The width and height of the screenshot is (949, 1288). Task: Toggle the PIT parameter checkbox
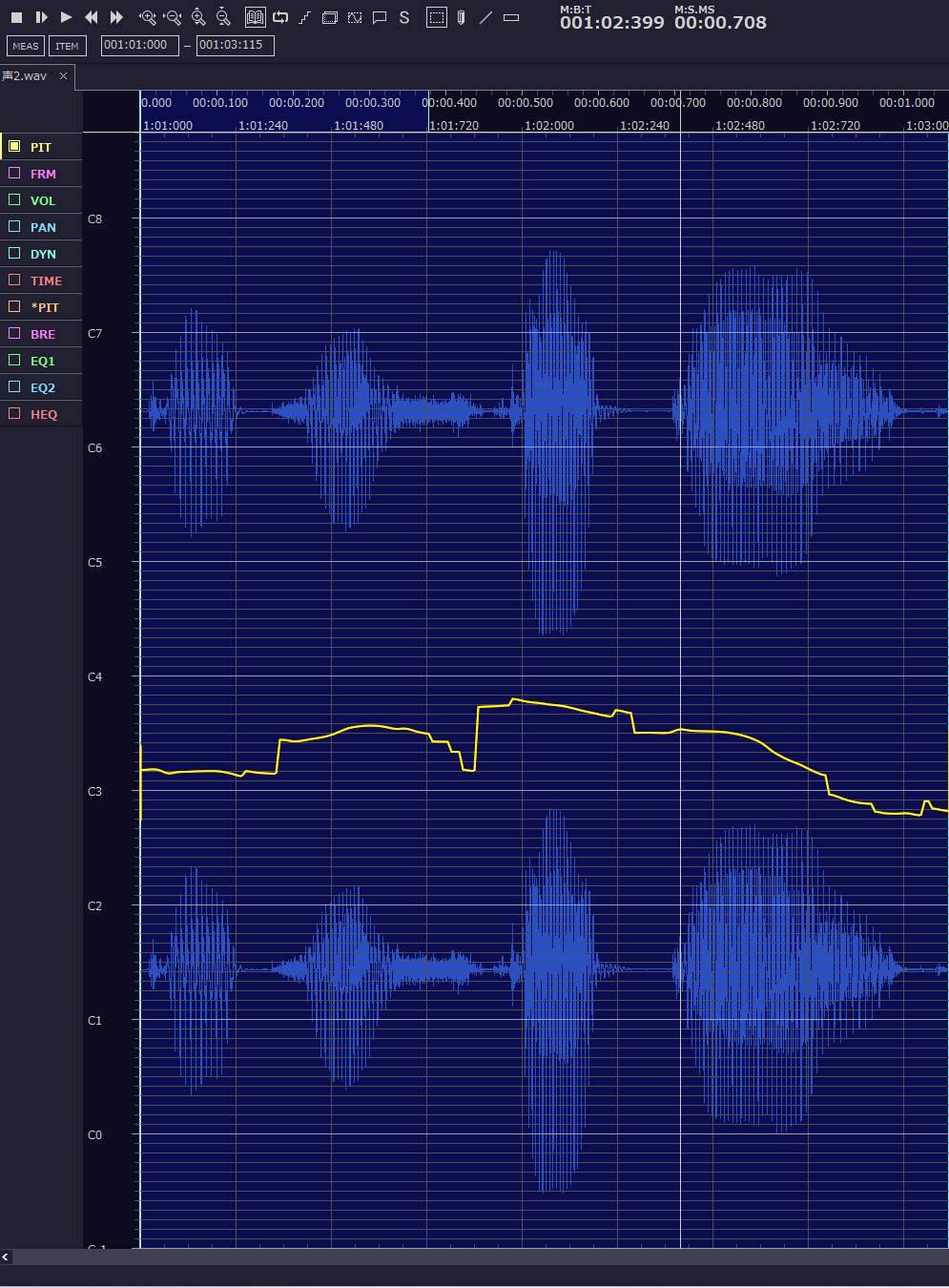14,147
